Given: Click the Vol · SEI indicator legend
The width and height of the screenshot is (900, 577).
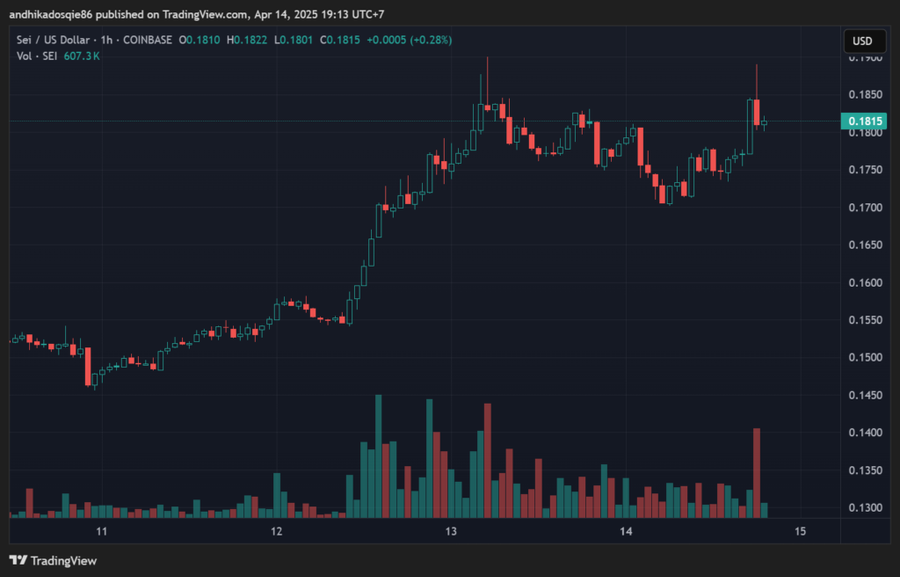Looking at the screenshot, I should click(37, 56).
